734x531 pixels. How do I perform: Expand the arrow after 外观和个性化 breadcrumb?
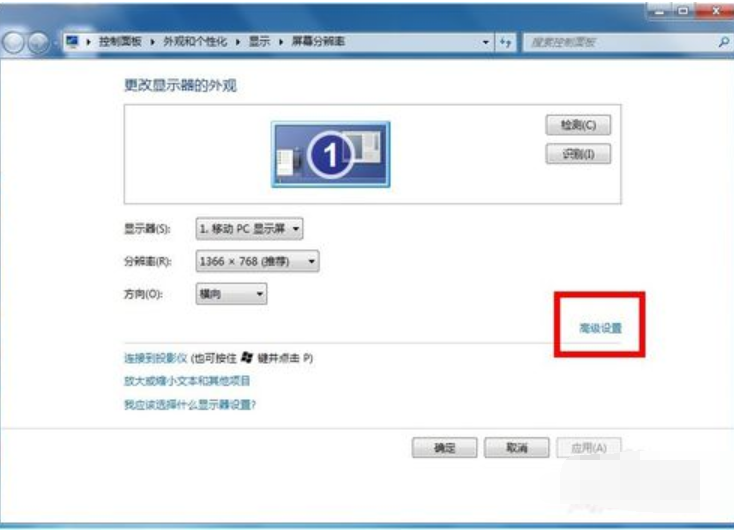[238, 42]
